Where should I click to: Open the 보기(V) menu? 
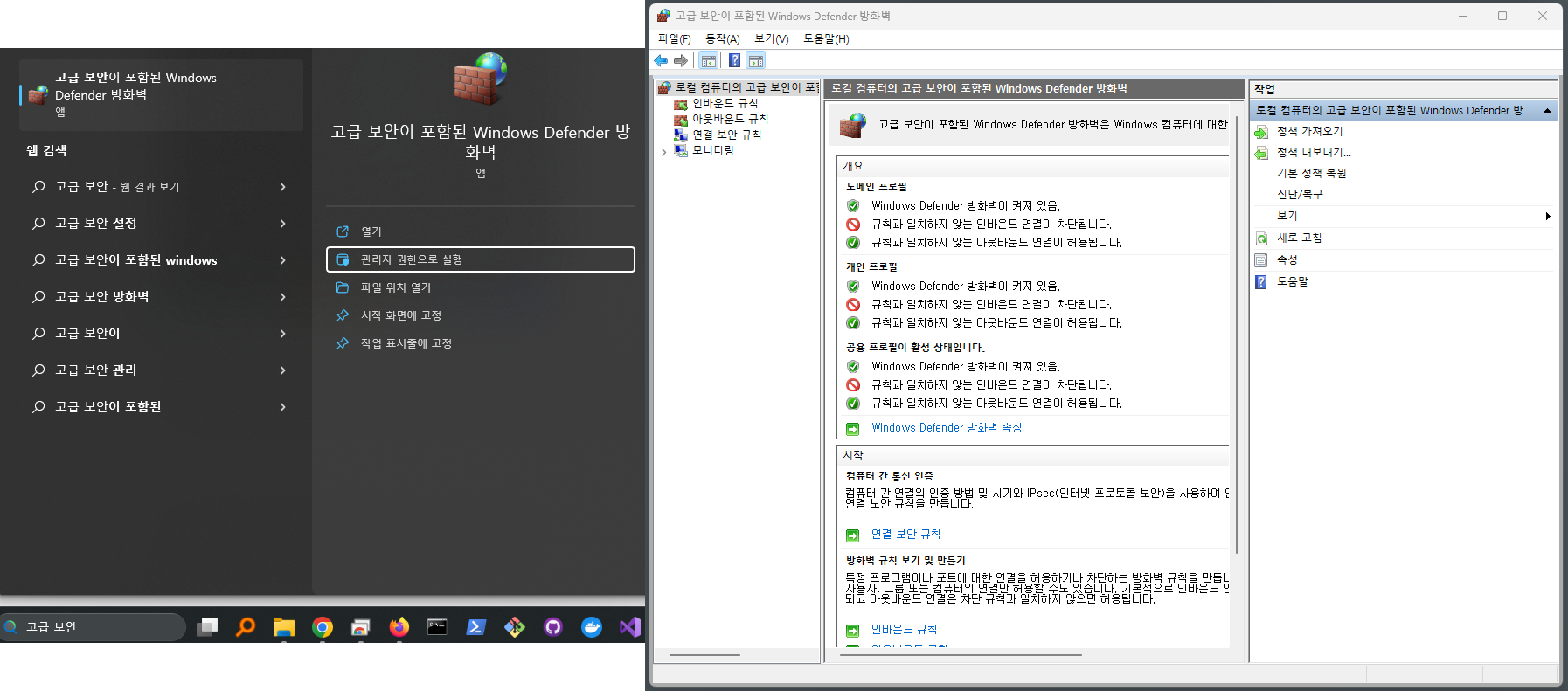tap(771, 38)
